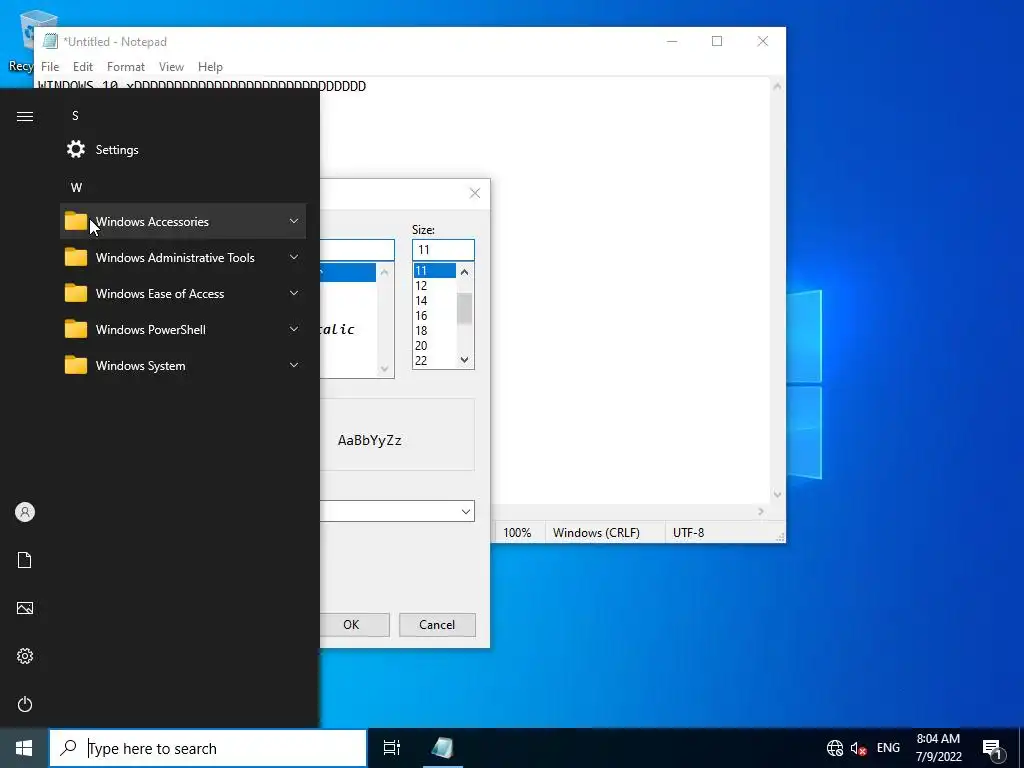1024x768 pixels.
Task: Click the AaBbYyZz font sample preview
Action: pyautogui.click(x=370, y=440)
